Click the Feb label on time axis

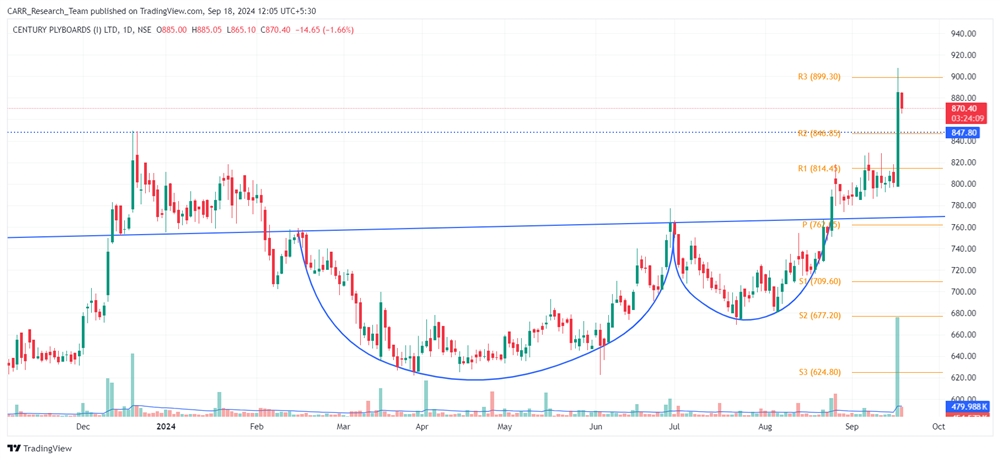coord(256,426)
